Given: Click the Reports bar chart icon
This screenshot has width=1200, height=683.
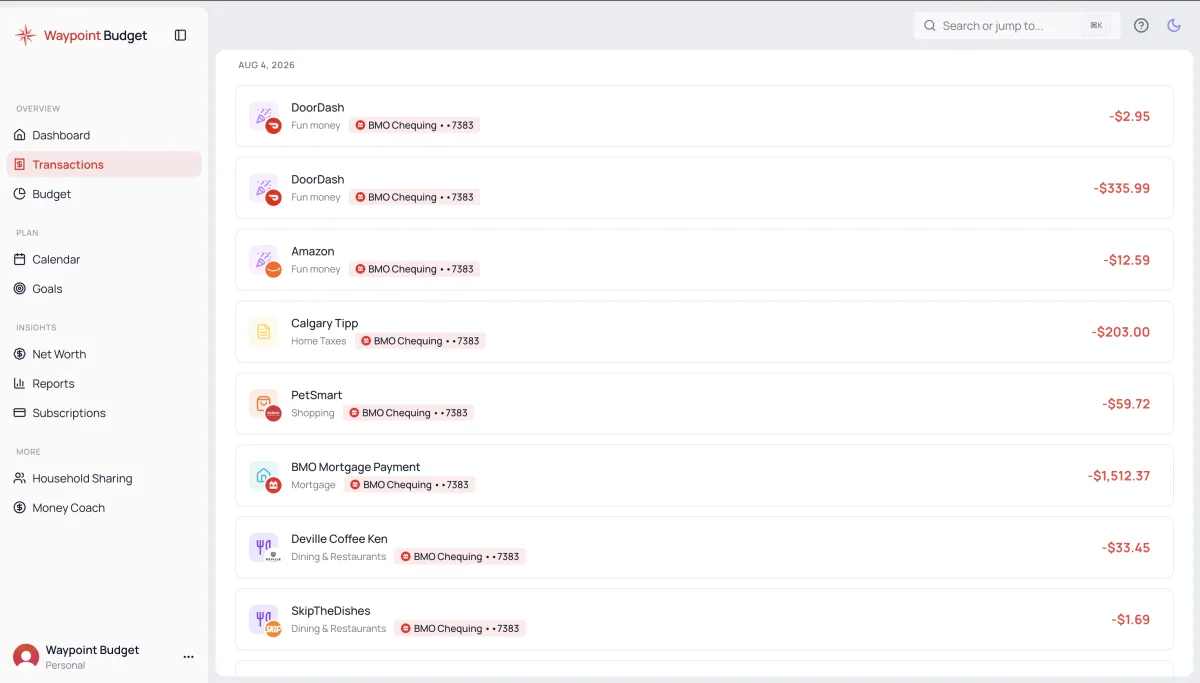Looking at the screenshot, I should 20,383.
